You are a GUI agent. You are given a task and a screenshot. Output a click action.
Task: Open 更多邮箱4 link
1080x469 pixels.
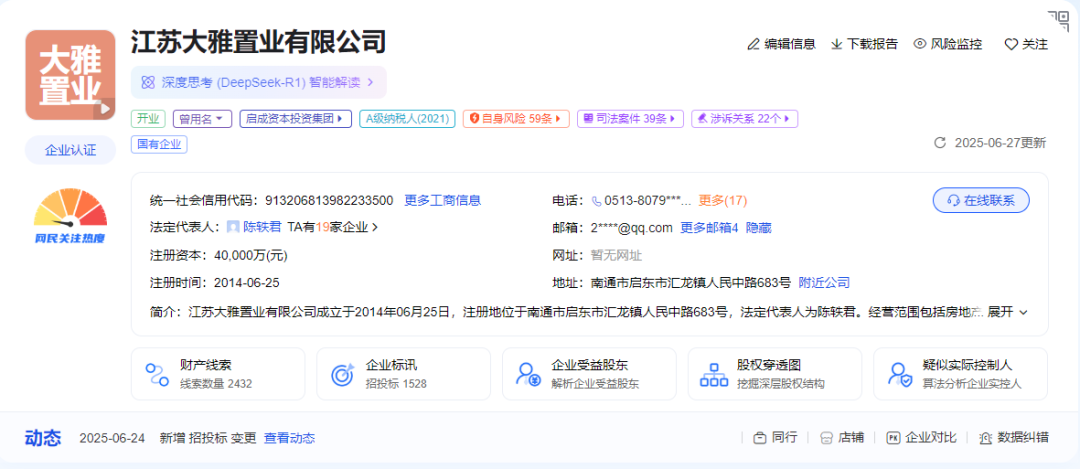(x=709, y=227)
